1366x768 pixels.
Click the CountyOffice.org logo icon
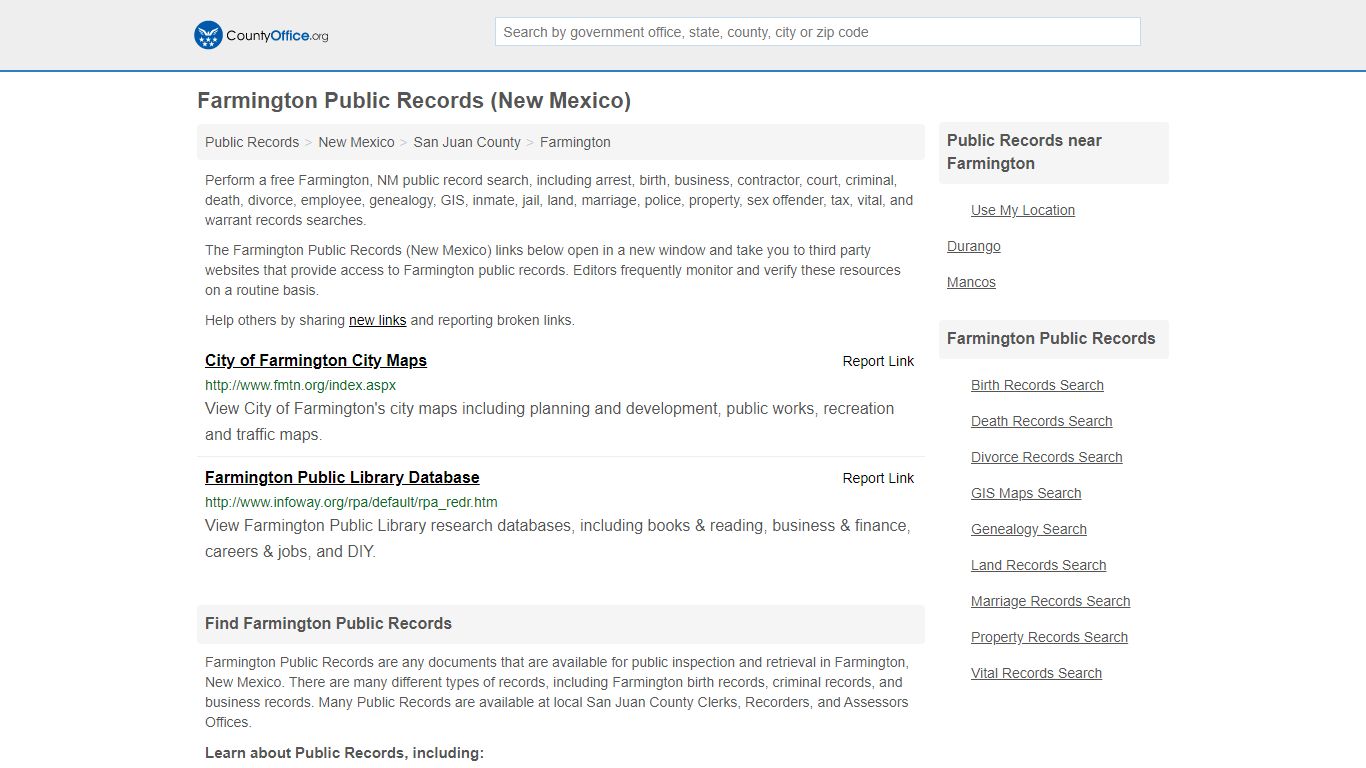208,35
